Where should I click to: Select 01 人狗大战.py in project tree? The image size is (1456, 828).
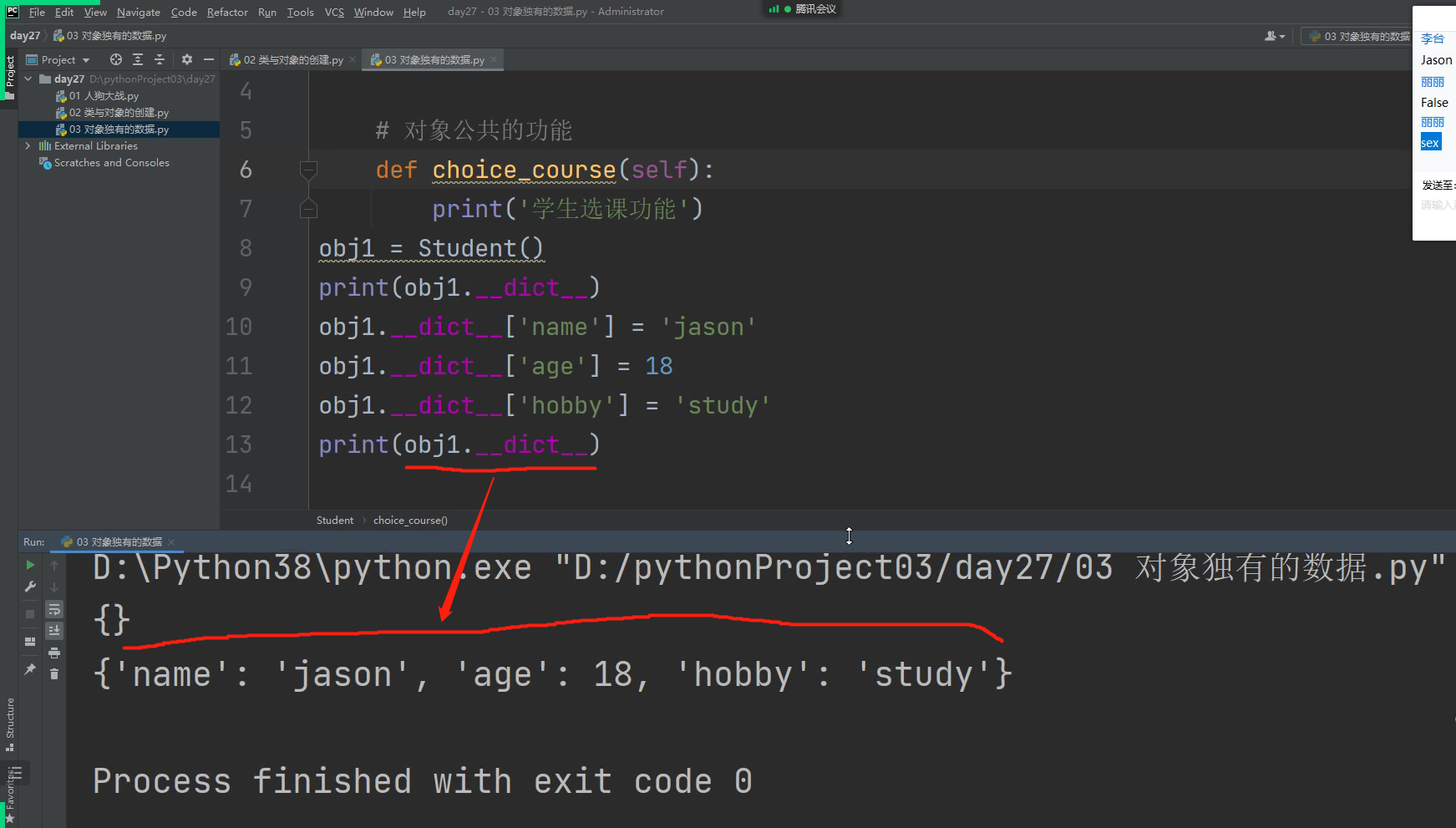pyautogui.click(x=104, y=96)
